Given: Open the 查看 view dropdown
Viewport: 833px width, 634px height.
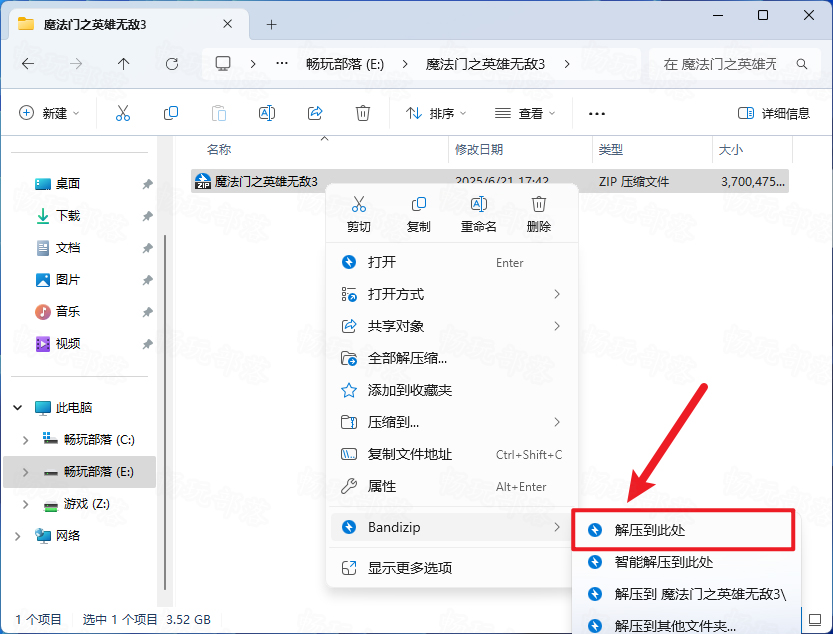Looking at the screenshot, I should click(x=525, y=113).
